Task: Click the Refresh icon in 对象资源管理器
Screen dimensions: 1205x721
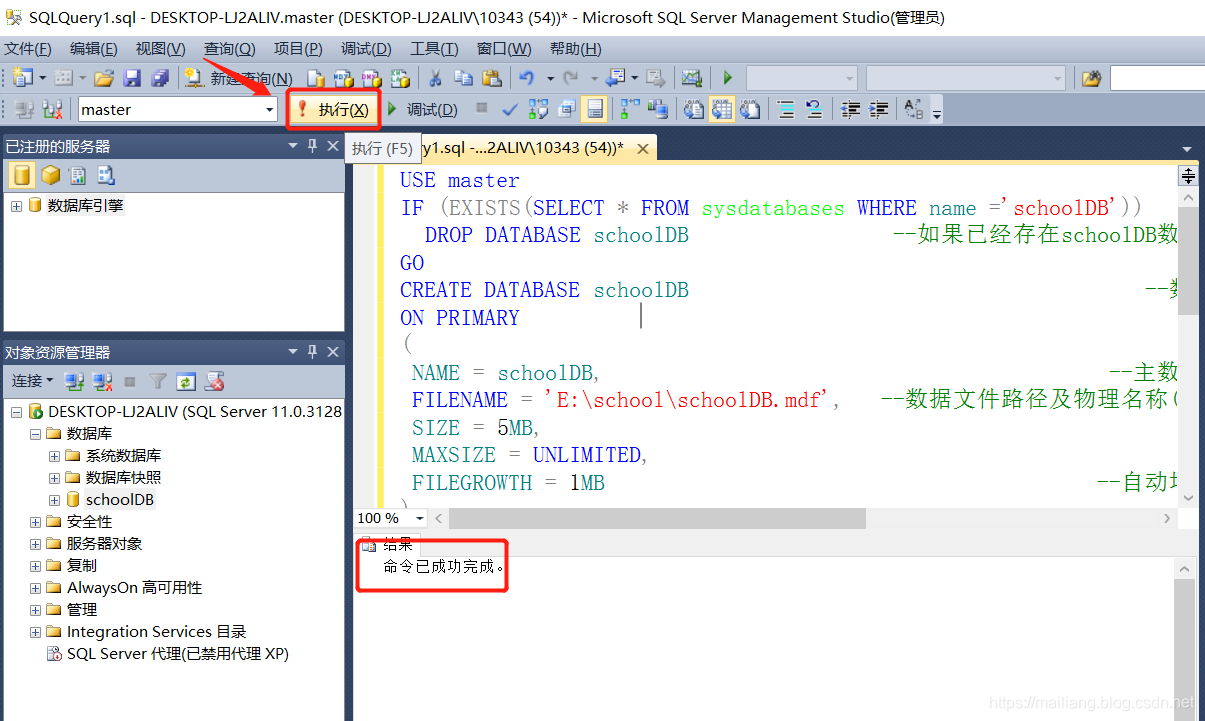Action: click(188, 382)
